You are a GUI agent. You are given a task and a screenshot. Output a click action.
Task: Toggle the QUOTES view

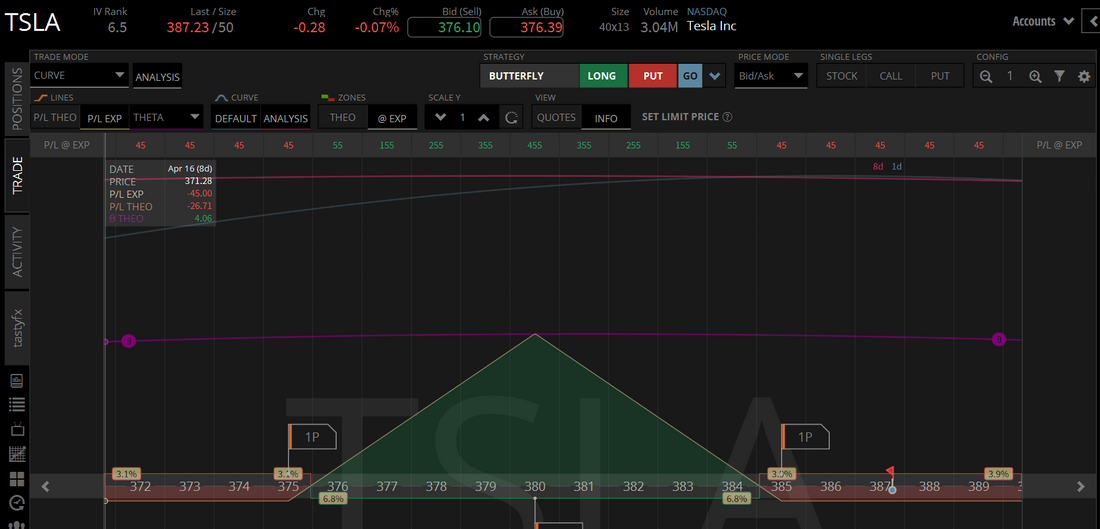(556, 118)
